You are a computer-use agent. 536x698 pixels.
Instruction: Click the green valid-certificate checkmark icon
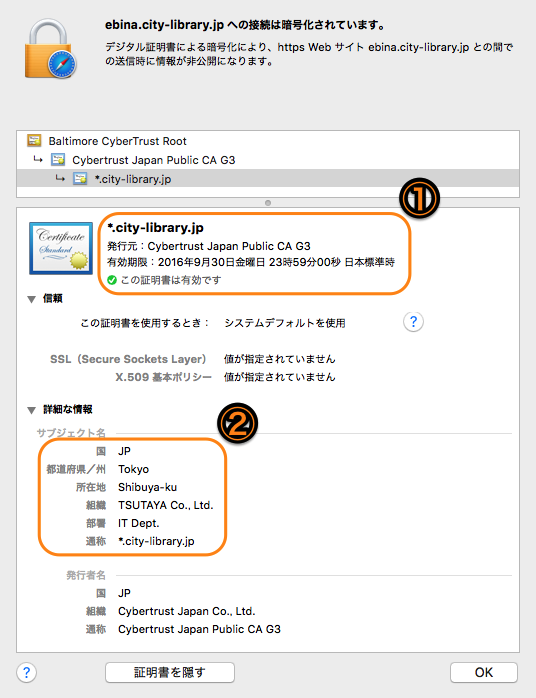[x=112, y=280]
